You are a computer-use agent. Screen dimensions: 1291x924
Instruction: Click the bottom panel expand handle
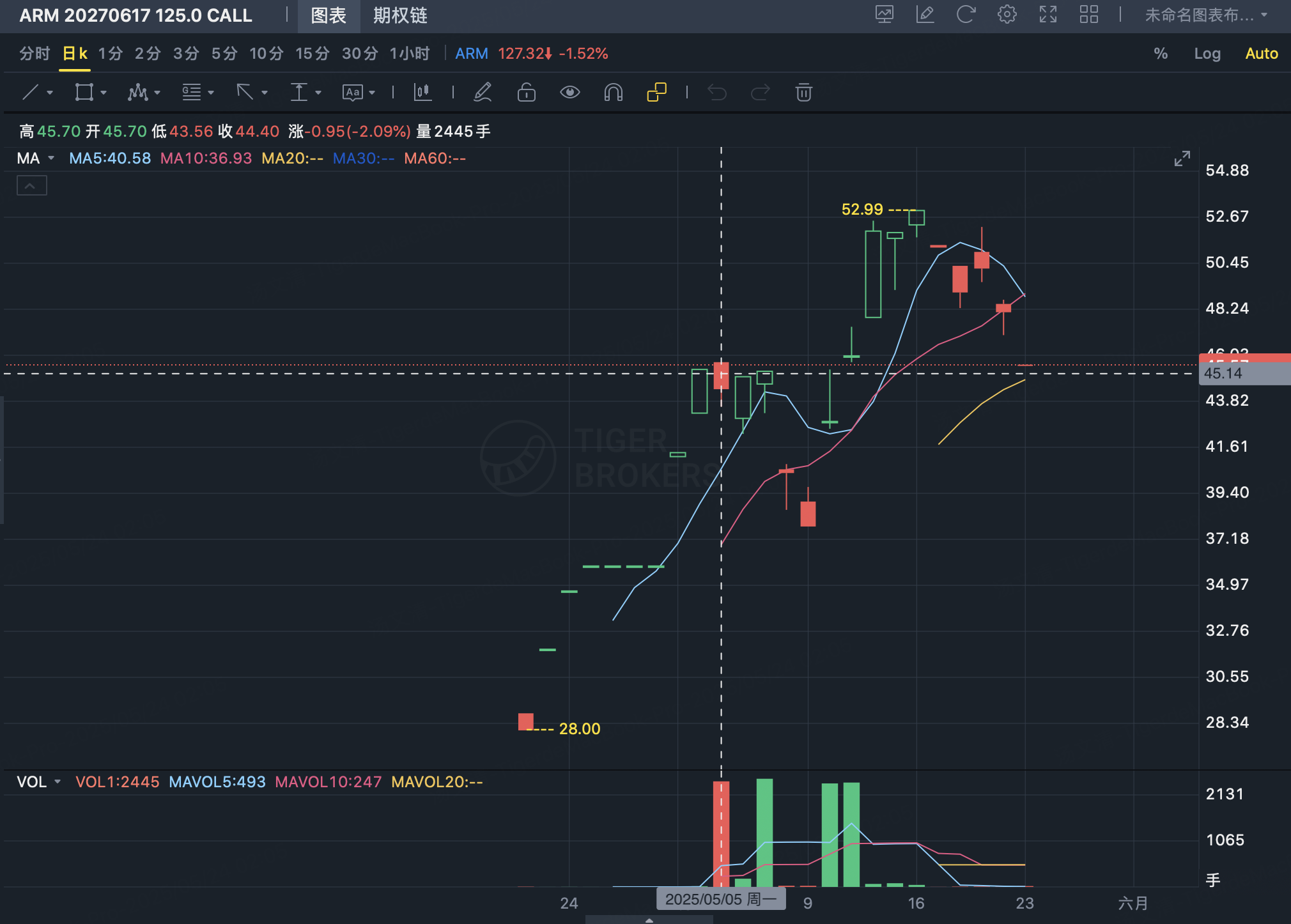[x=649, y=920]
